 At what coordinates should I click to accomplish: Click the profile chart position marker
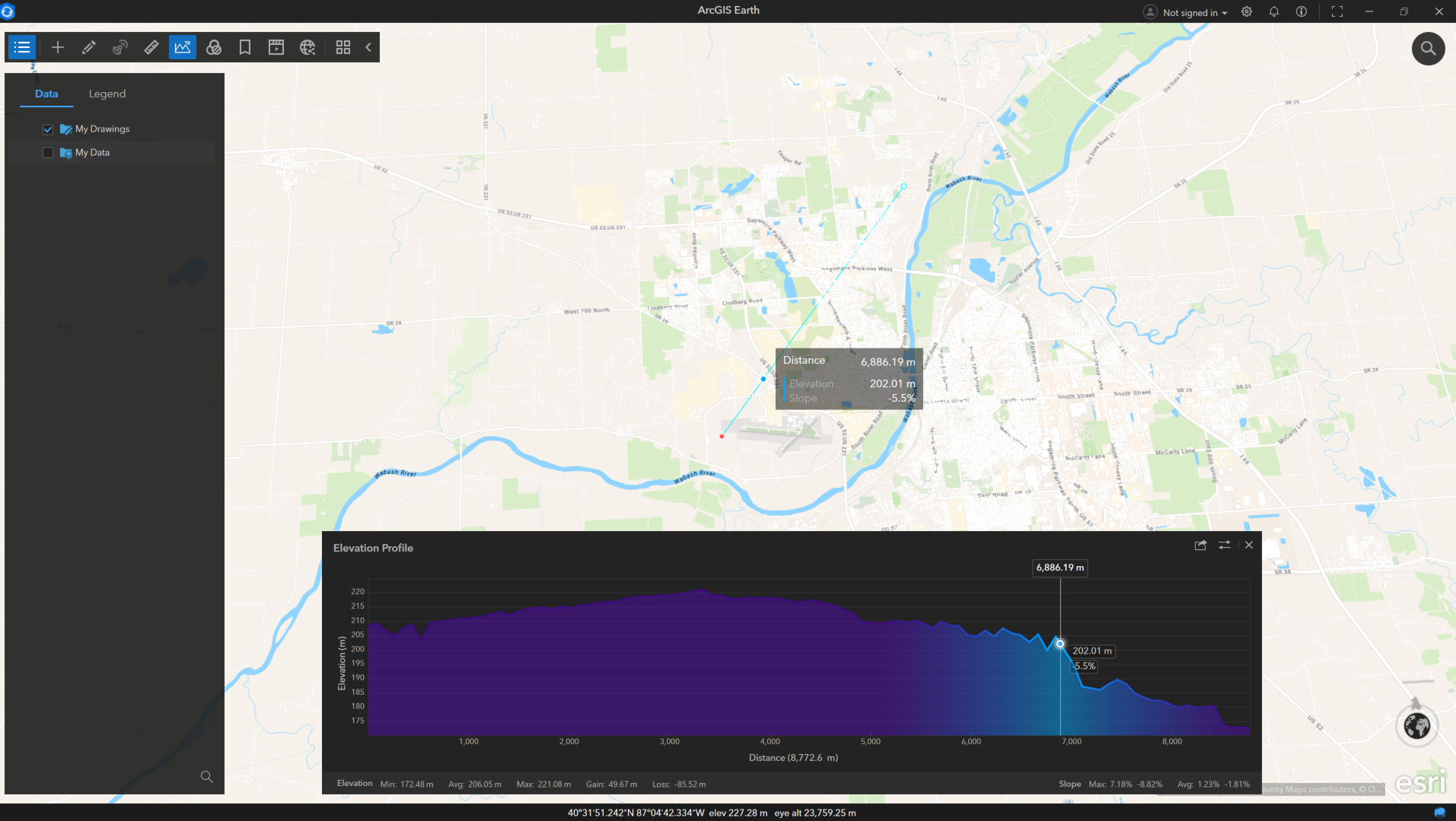(1060, 644)
